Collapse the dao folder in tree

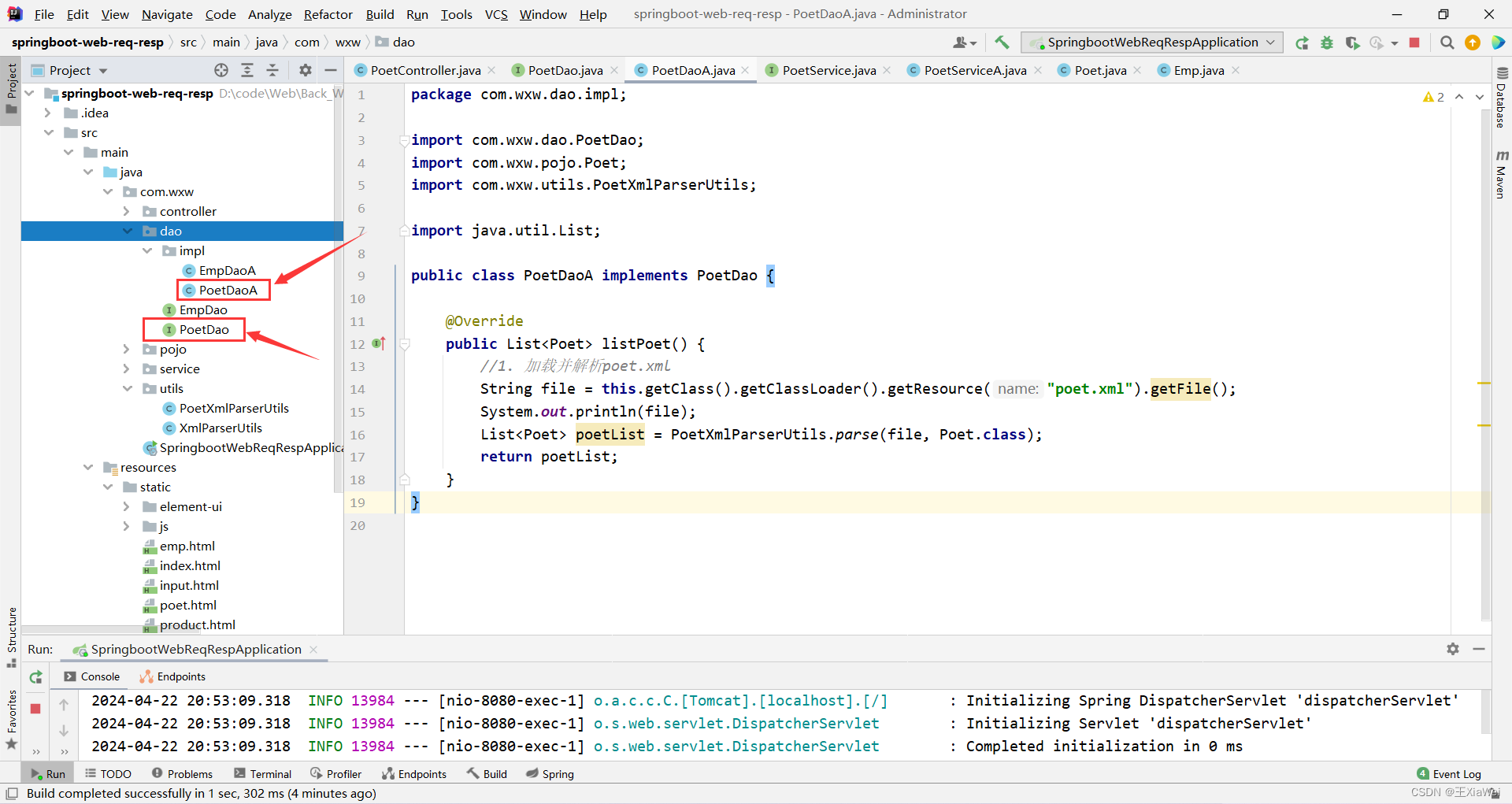[128, 231]
